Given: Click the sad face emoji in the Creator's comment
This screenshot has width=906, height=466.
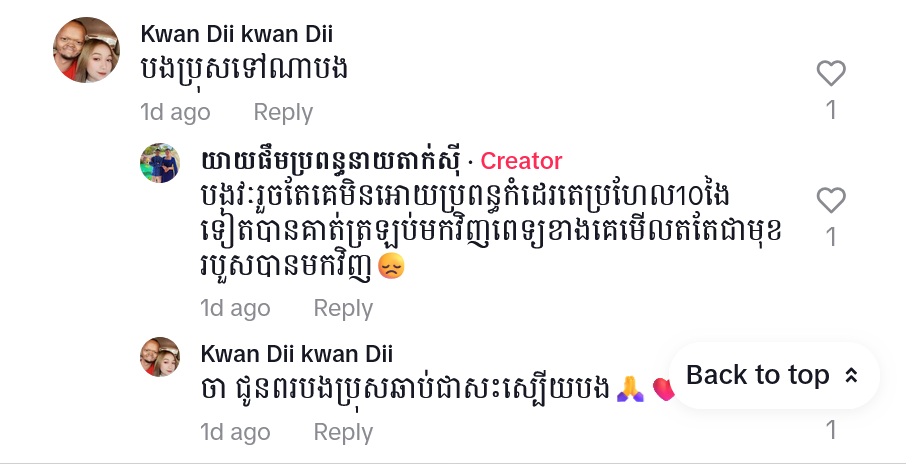Looking at the screenshot, I should tap(391, 267).
